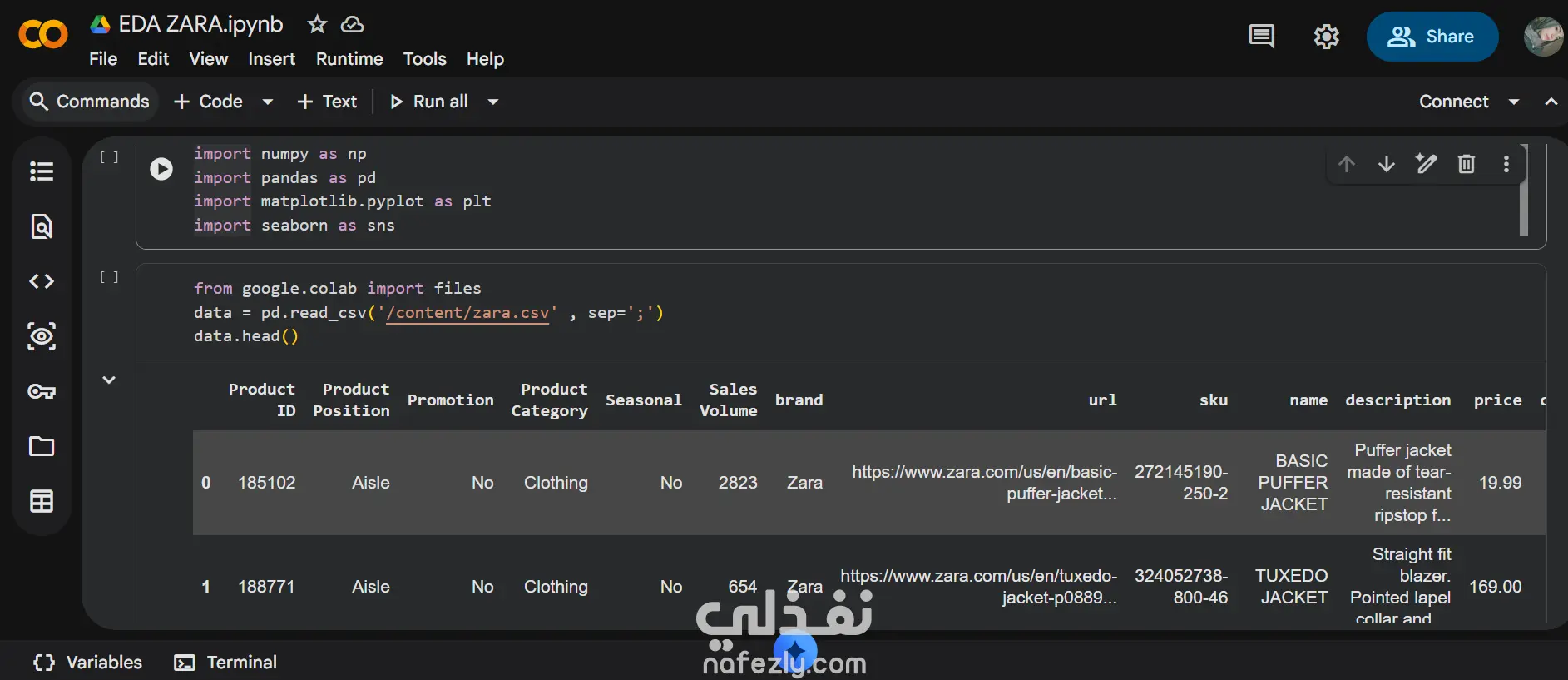Viewport: 1568px width, 680px height.
Task: Open the Tools menu
Action: click(425, 59)
